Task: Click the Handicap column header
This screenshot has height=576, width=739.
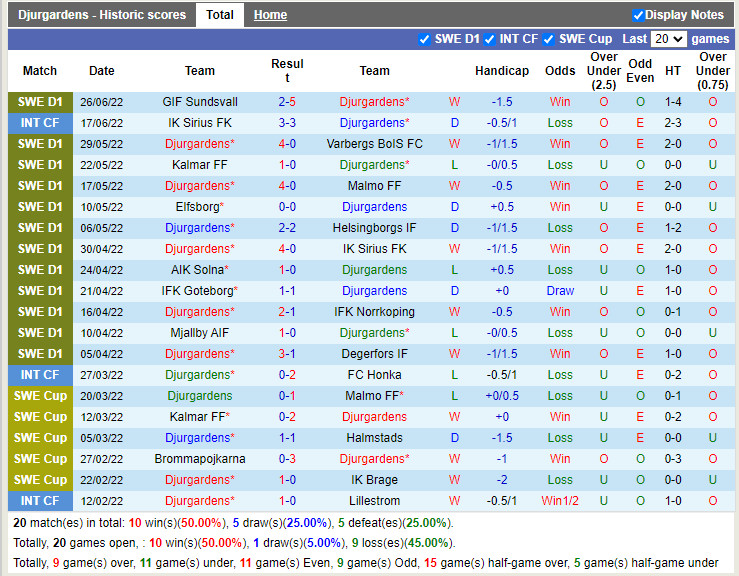Action: (502, 71)
